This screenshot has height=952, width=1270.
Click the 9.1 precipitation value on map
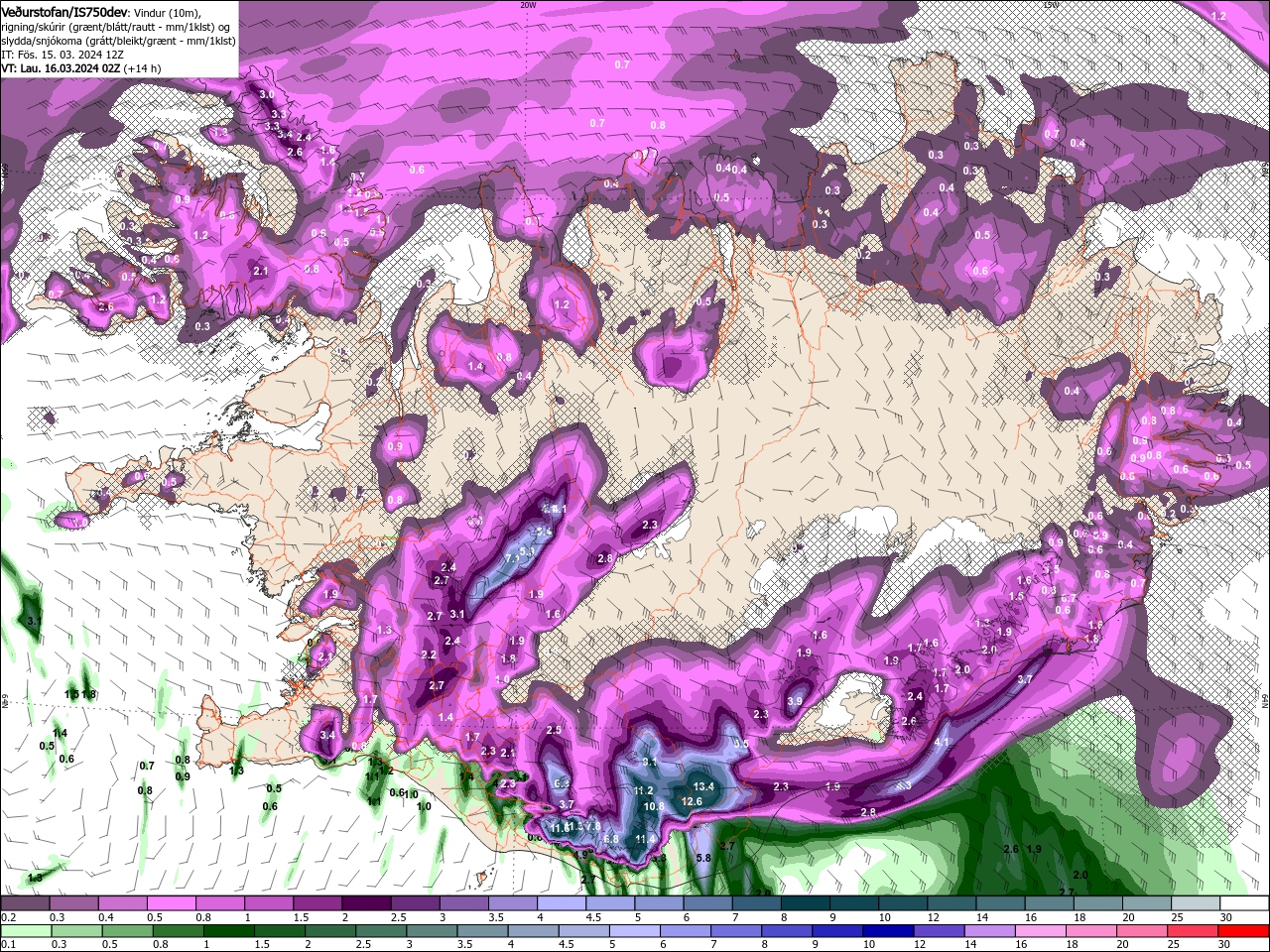tap(650, 763)
